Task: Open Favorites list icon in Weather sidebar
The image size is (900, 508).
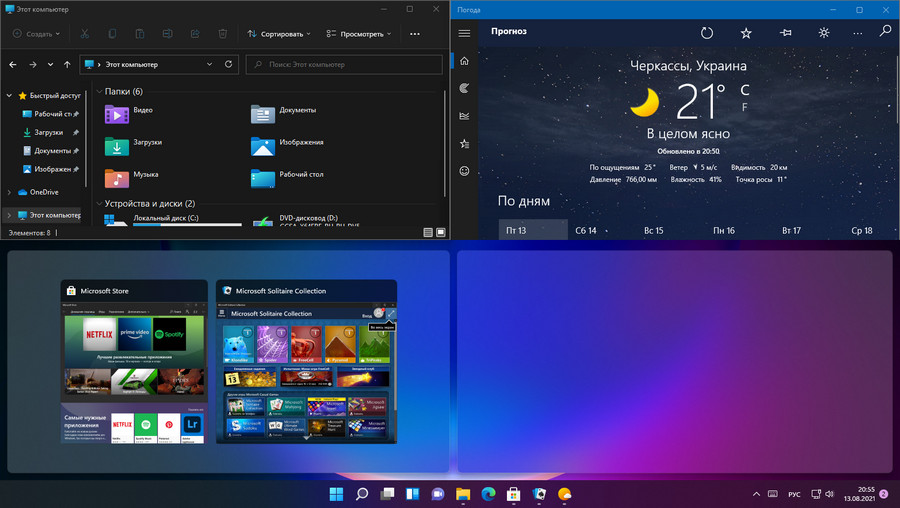Action: [464, 144]
